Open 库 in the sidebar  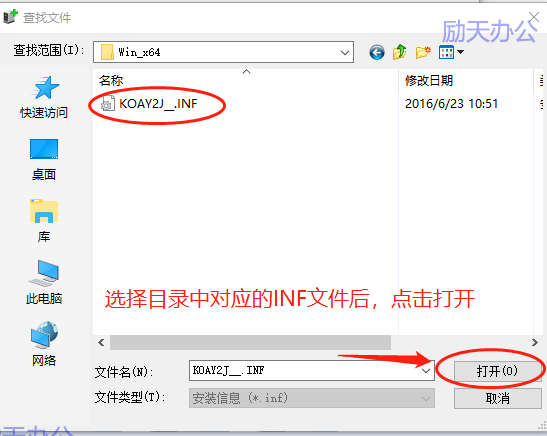[x=44, y=221]
